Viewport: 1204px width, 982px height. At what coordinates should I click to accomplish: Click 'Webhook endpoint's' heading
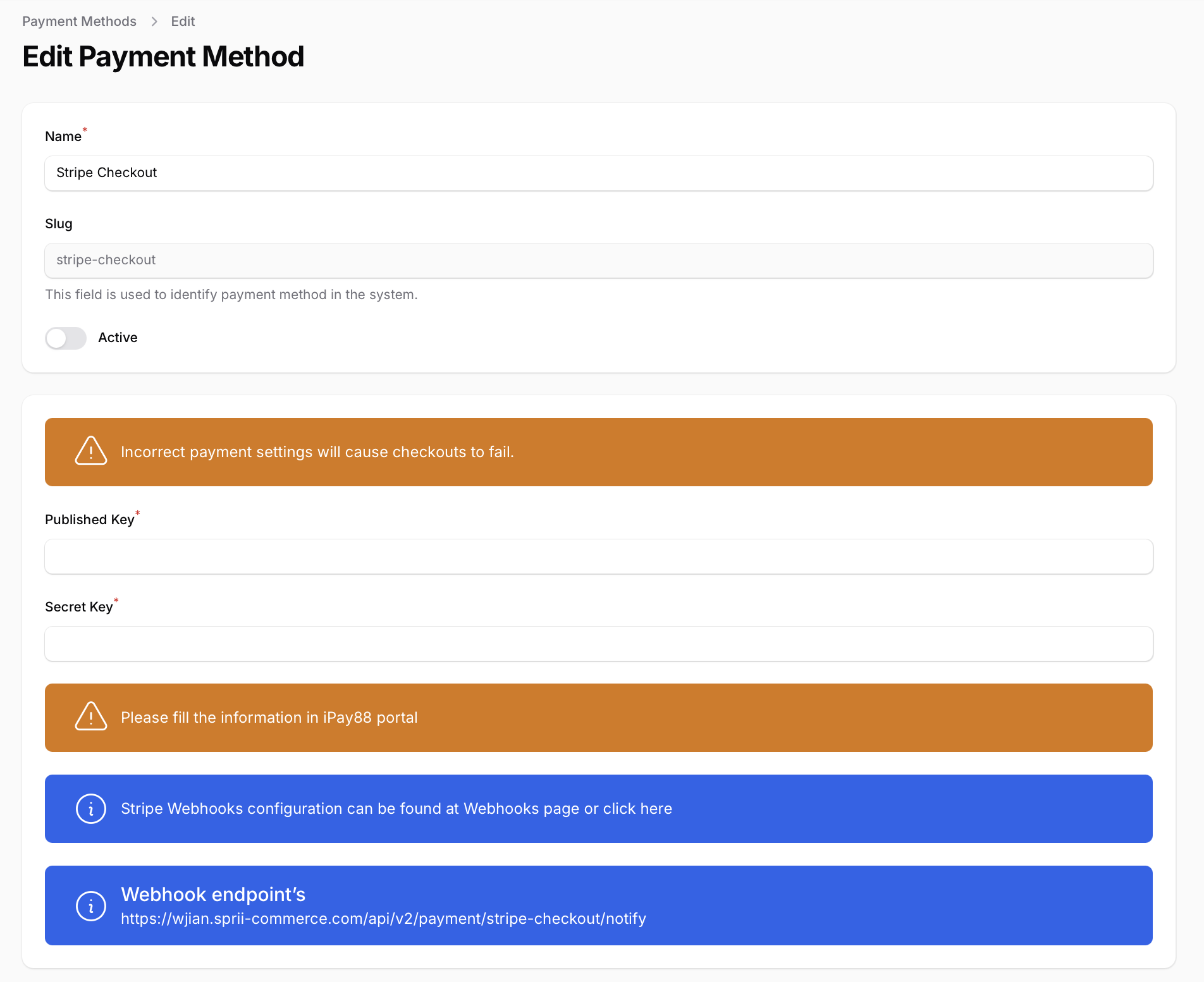pos(213,894)
